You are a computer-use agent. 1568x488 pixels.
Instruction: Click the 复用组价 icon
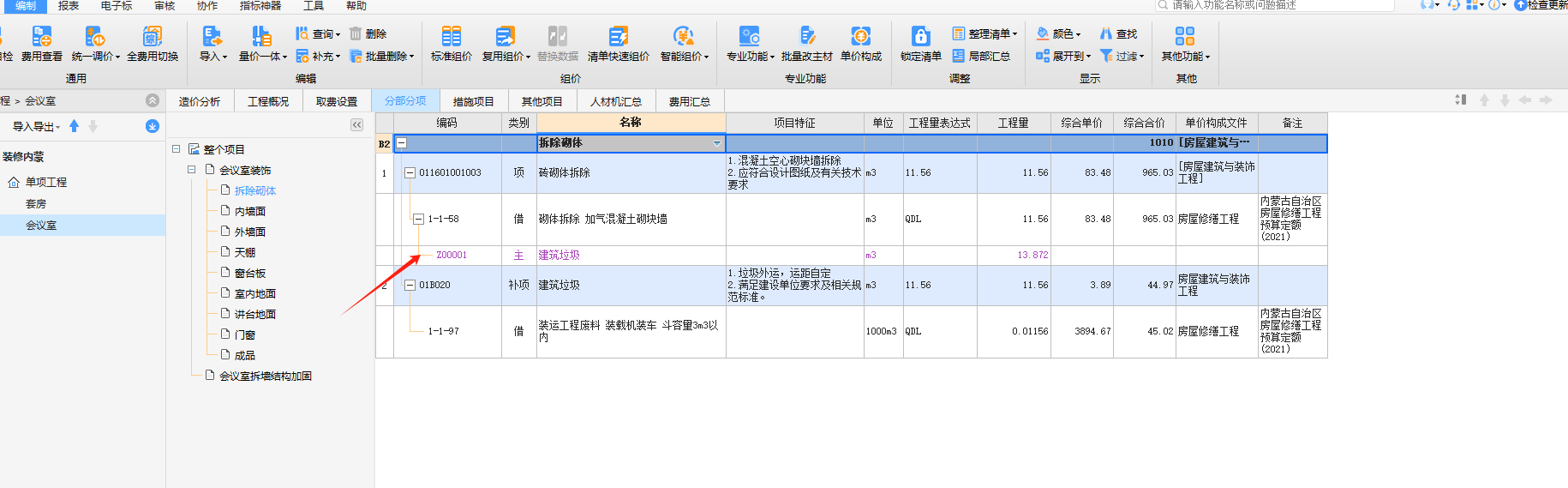pos(505,36)
